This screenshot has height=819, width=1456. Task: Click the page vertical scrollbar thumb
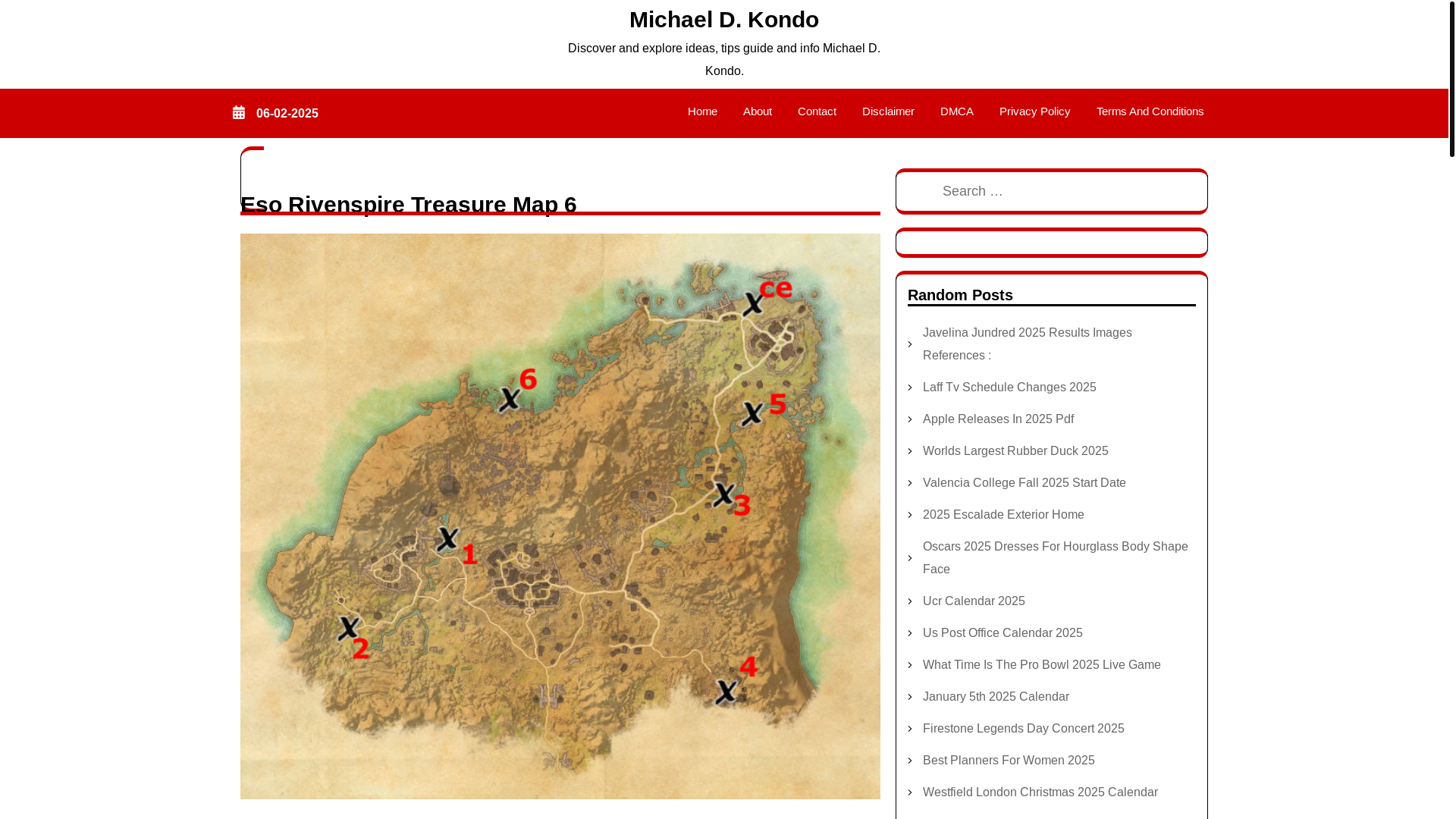[1451, 78]
